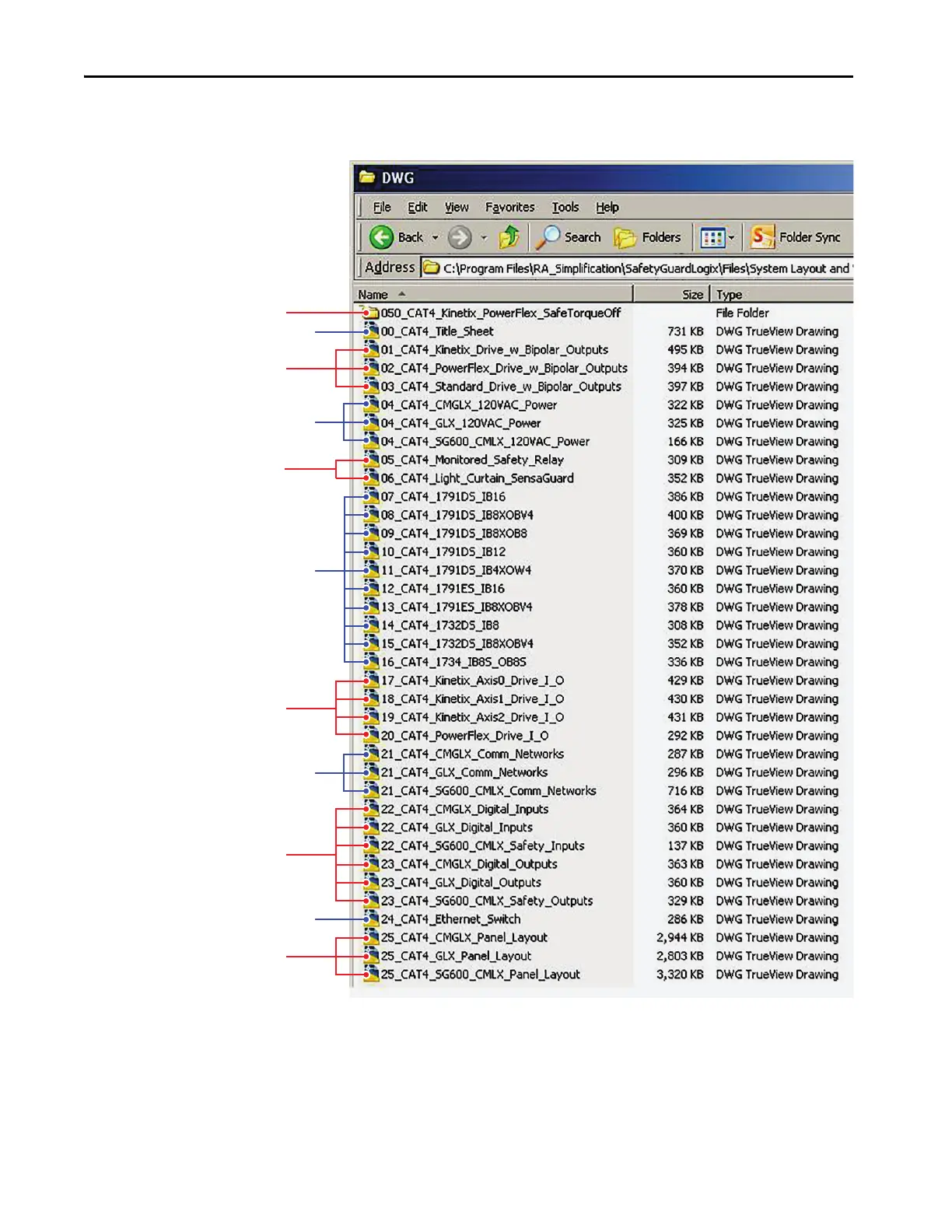Viewport: 952px width, 1232px height.
Task: Sort by the Type column header
Action: click(782, 295)
